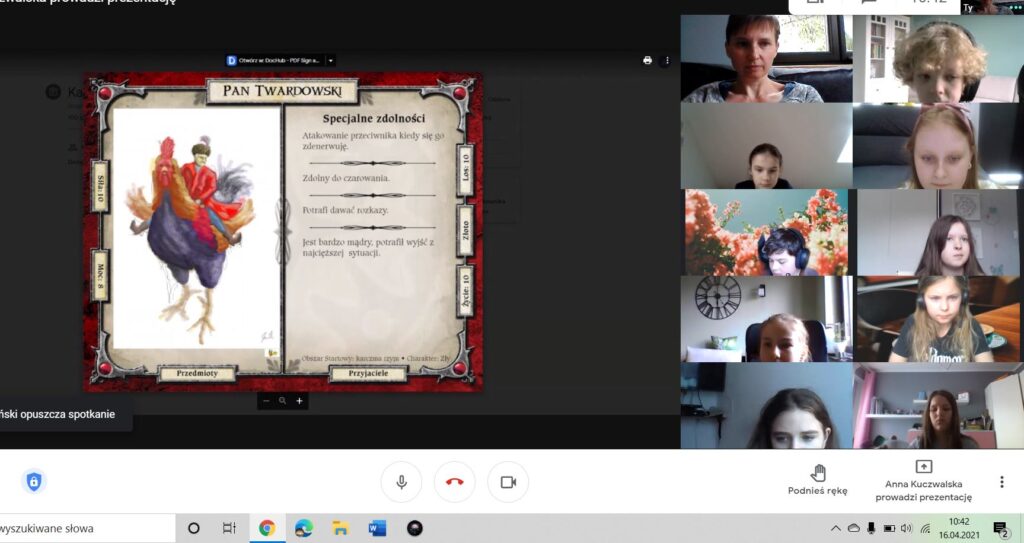This screenshot has height=543, width=1024.
Task: Open Wi-Fi network tray icon
Action: [x=925, y=528]
